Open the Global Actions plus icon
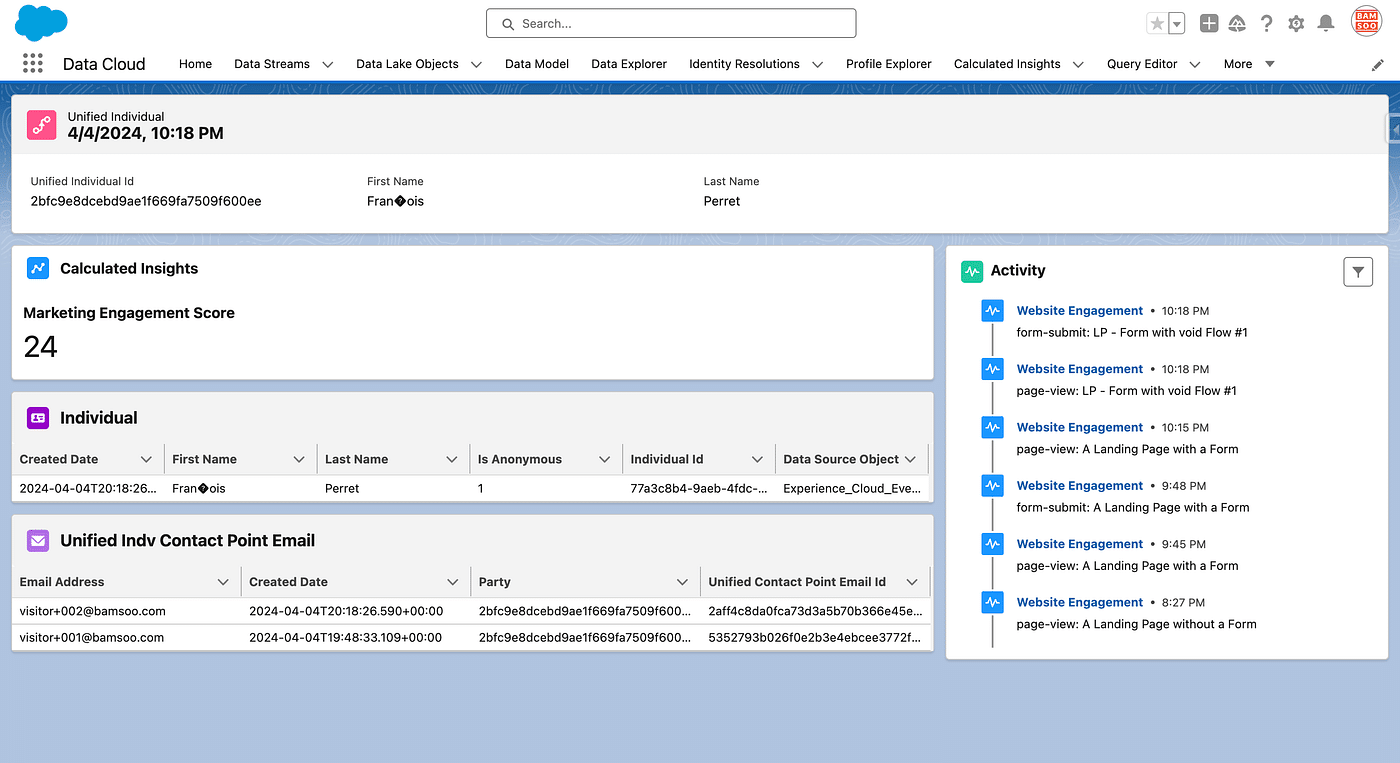Screen dimensions: 1400x763 pyautogui.click(x=1209, y=24)
